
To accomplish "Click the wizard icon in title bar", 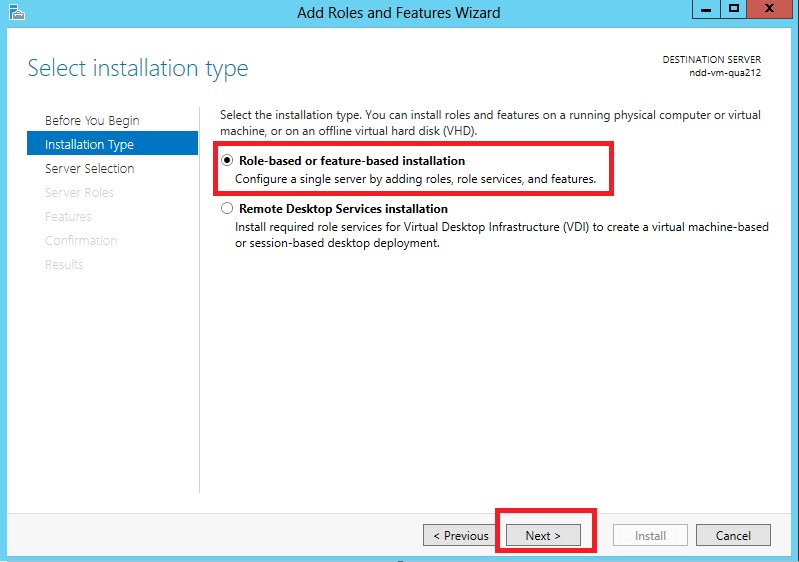I will 15,12.
